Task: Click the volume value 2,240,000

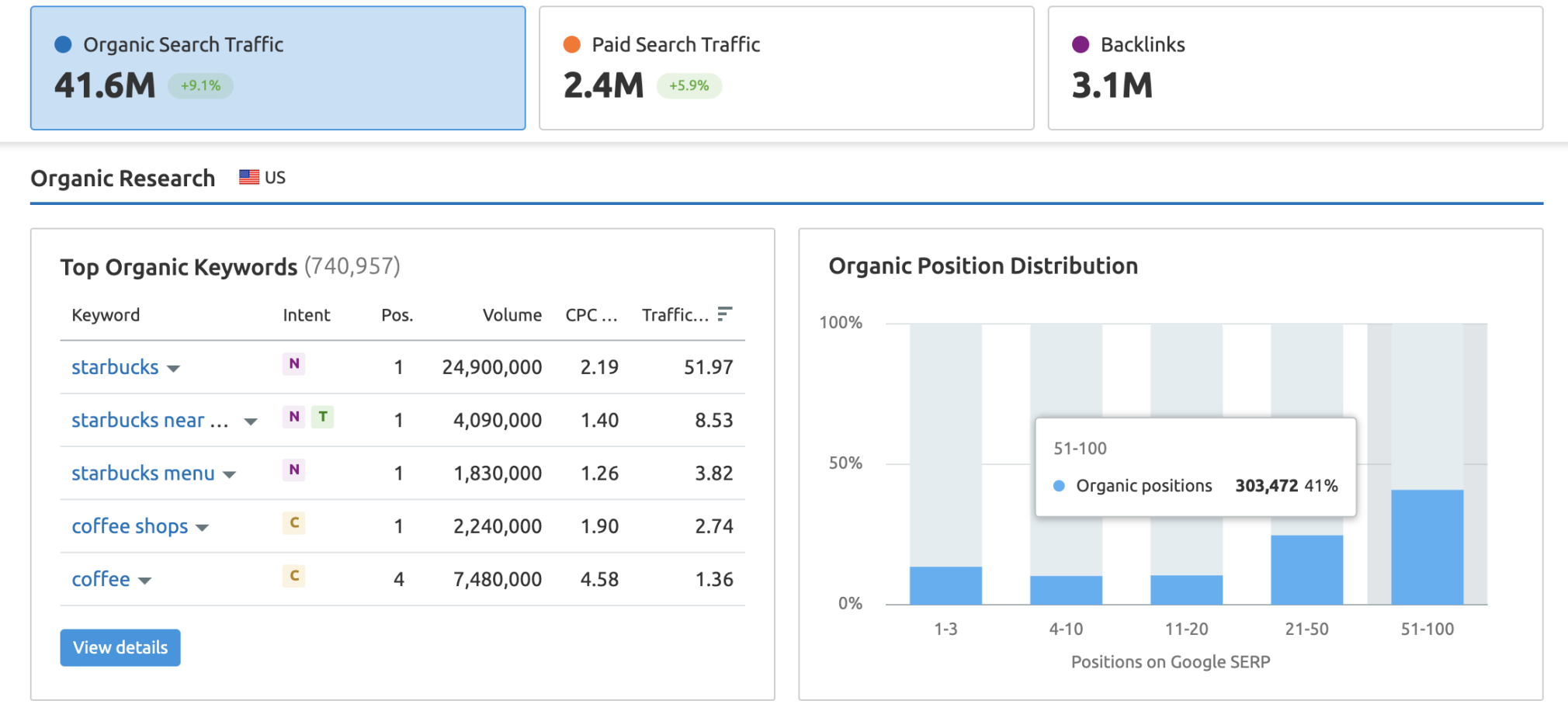Action: (498, 526)
